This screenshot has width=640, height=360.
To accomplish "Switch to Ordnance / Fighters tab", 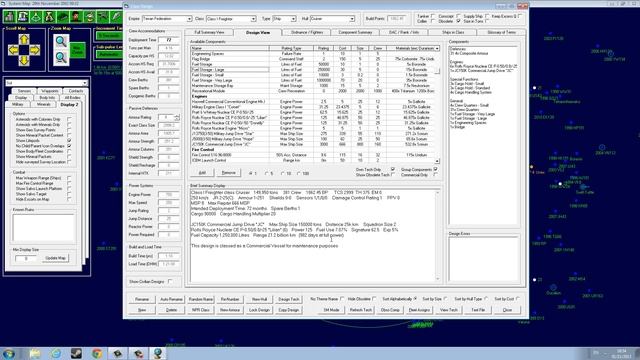I will [x=307, y=32].
